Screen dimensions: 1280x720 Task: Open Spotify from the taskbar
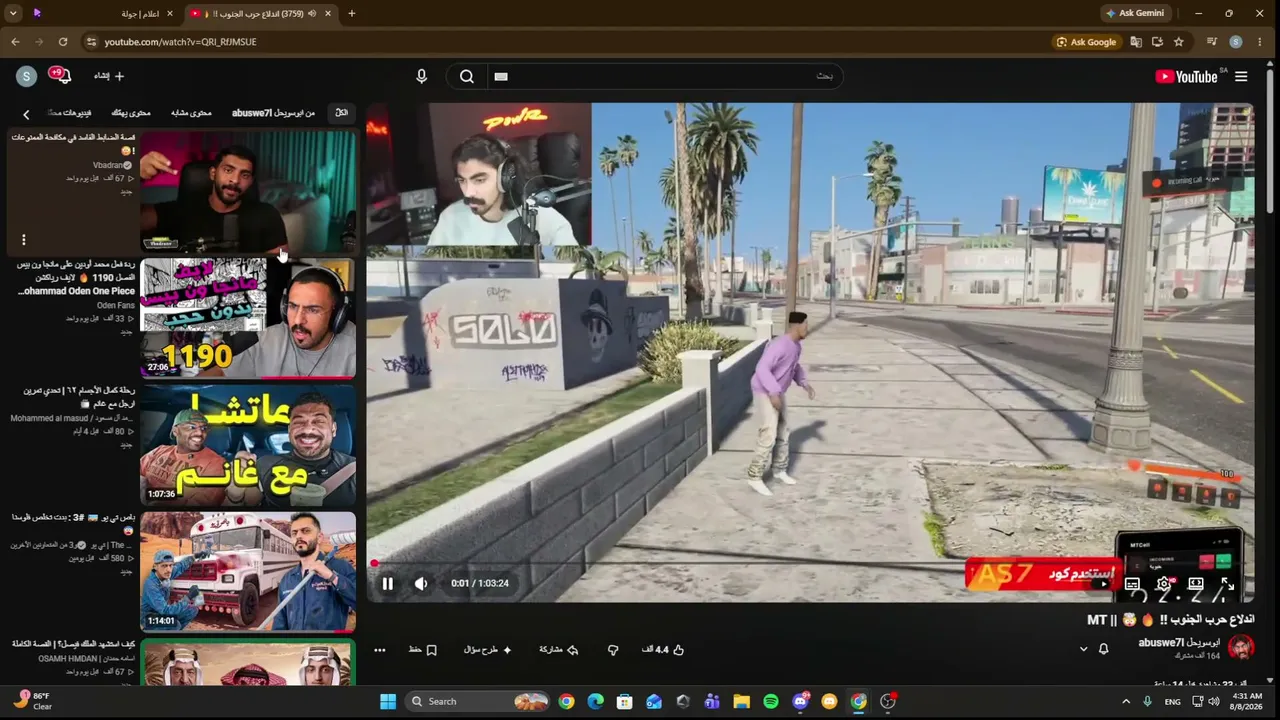click(771, 701)
